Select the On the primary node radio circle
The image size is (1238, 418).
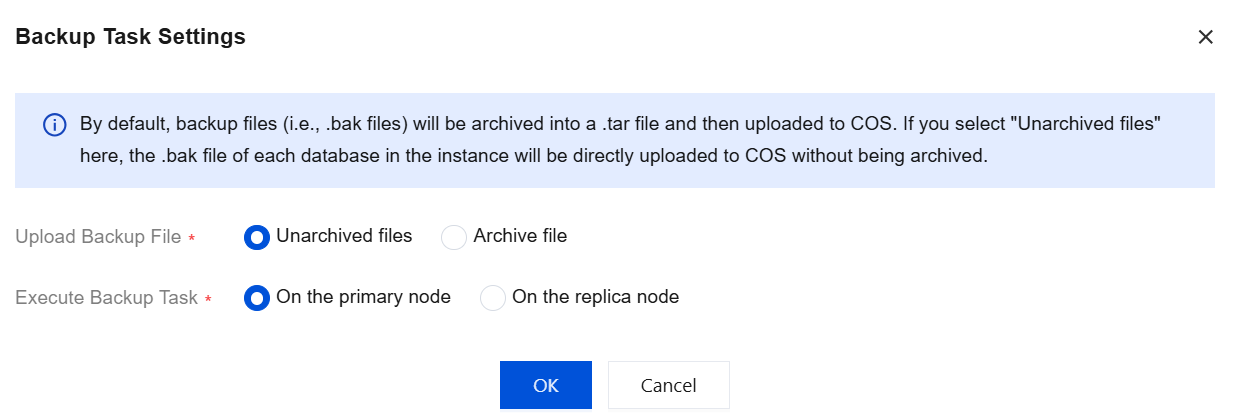pyautogui.click(x=257, y=298)
